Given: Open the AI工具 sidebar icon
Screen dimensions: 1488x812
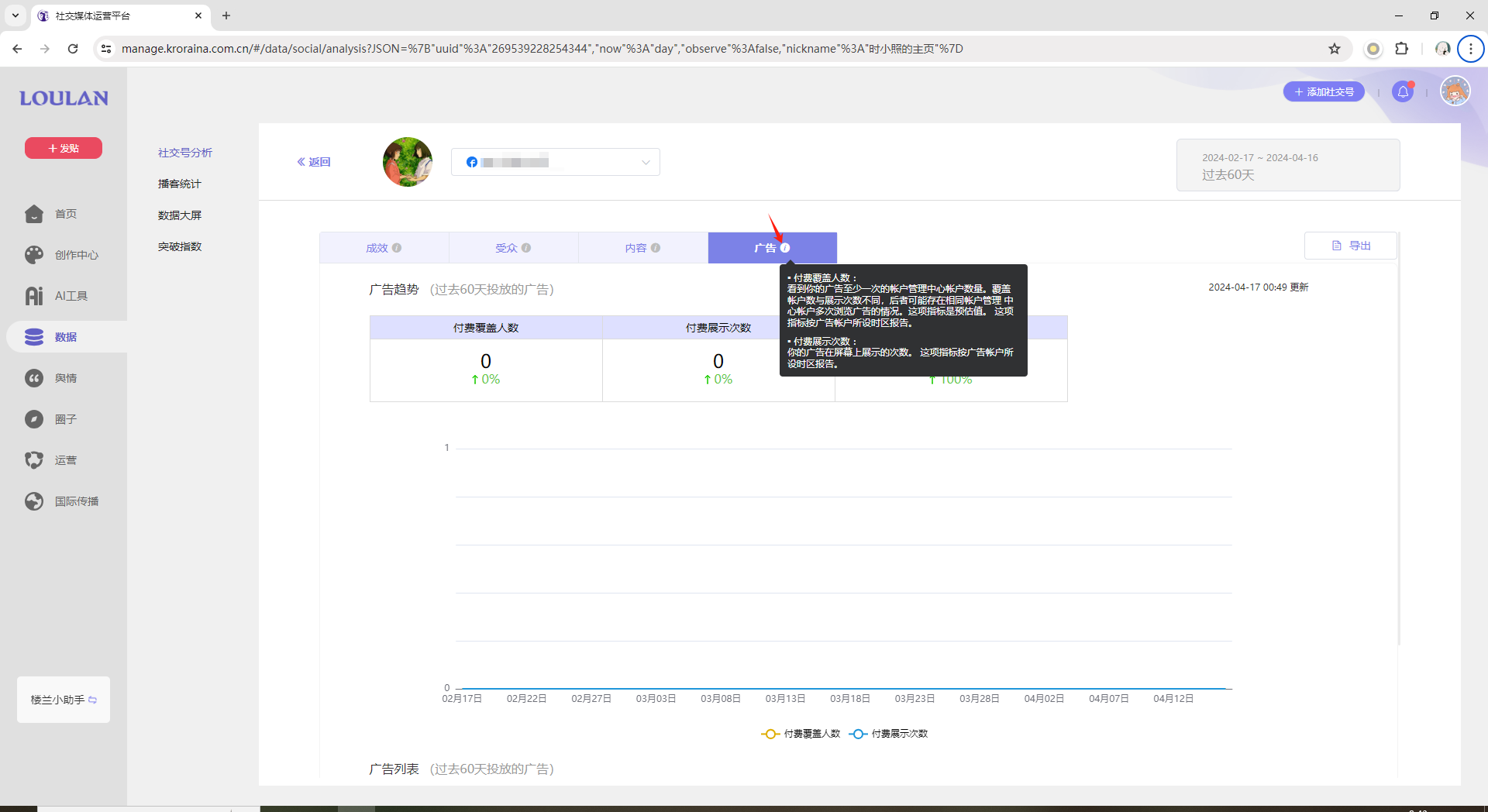Looking at the screenshot, I should click(34, 296).
